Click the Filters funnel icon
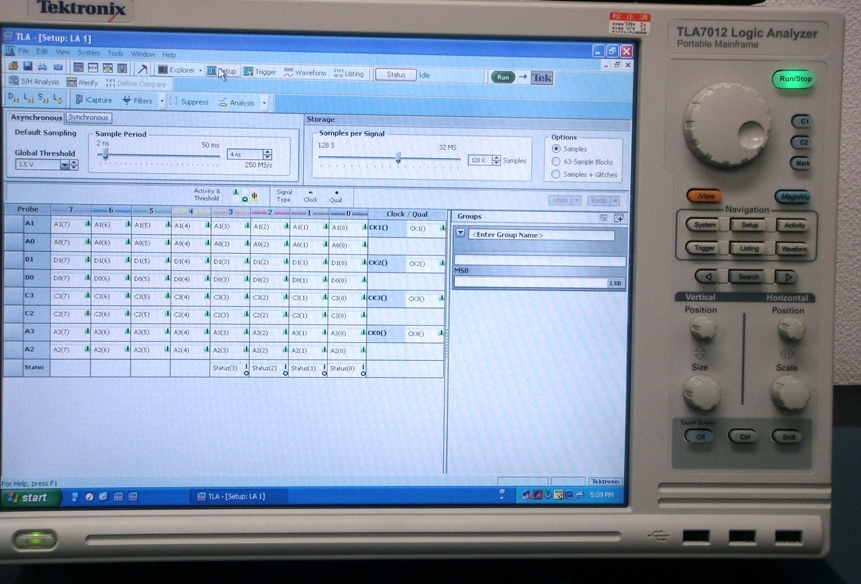Image resolution: width=861 pixels, height=584 pixels. pyautogui.click(x=127, y=100)
